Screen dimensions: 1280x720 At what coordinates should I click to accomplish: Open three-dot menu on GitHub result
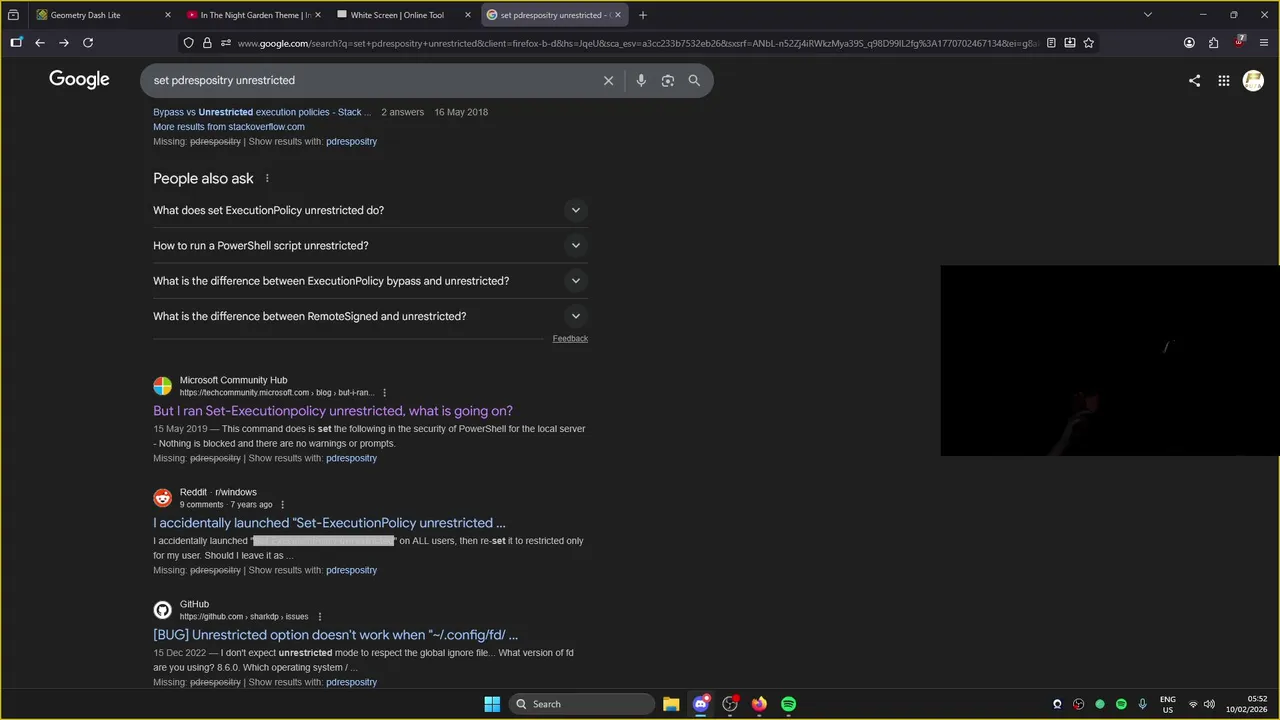pyautogui.click(x=320, y=617)
